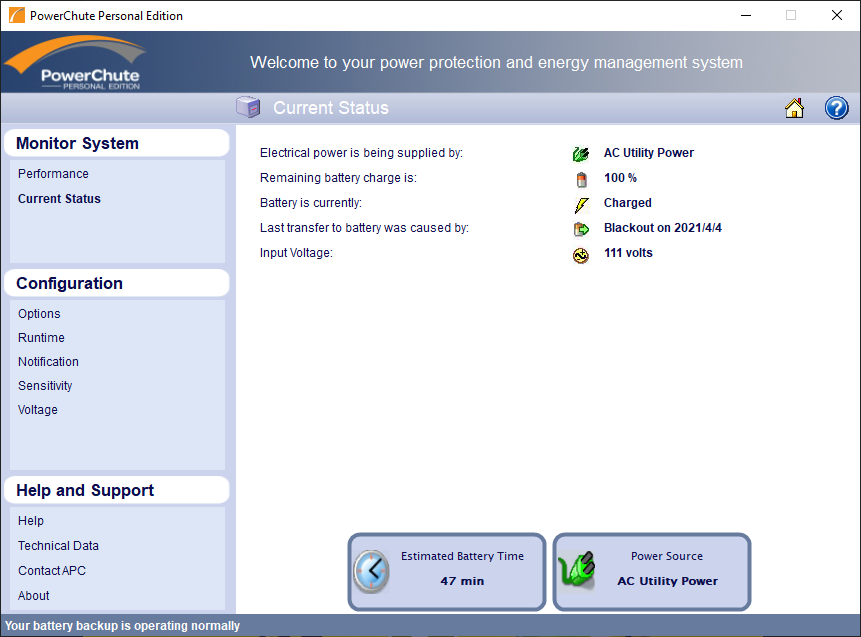Click the '100 %' battery charge value
Image resolution: width=861 pixels, height=637 pixels.
point(620,178)
